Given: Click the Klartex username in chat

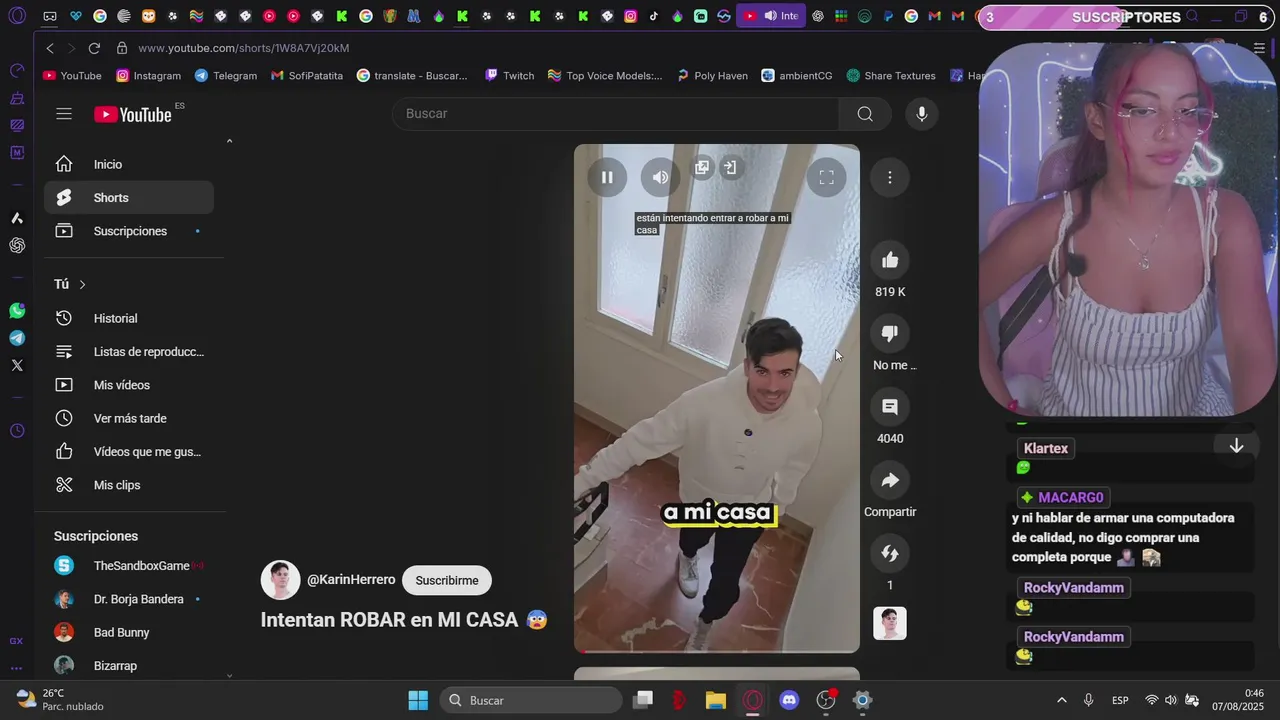Looking at the screenshot, I should click(x=1046, y=449).
